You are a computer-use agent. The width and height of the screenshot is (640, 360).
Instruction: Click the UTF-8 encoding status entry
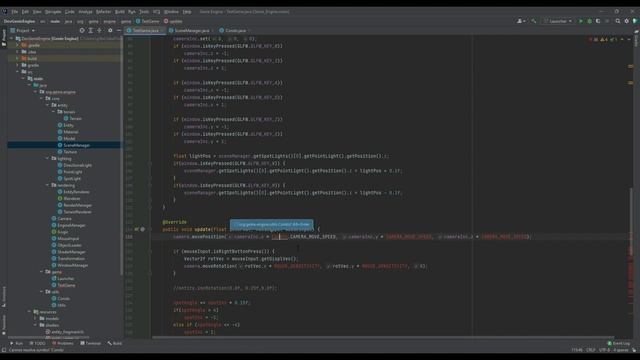click(x=604, y=350)
